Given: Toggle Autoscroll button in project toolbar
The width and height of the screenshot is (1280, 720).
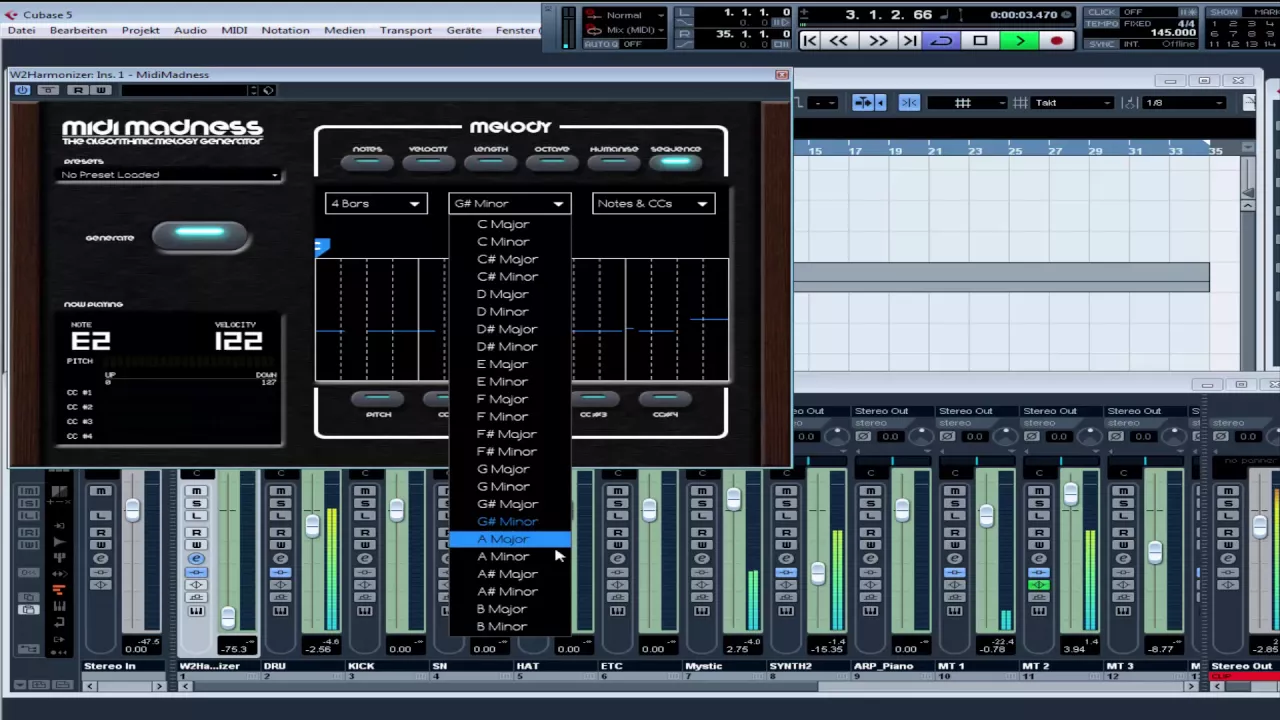Looking at the screenshot, I should tap(865, 102).
